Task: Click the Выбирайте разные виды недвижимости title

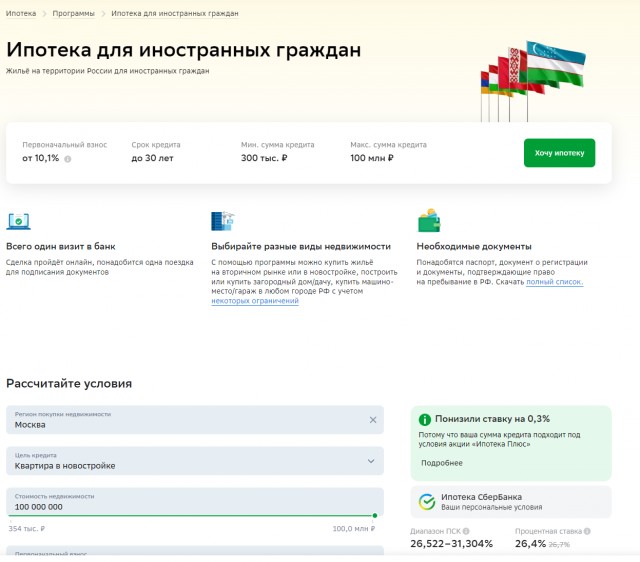Action: [x=301, y=247]
